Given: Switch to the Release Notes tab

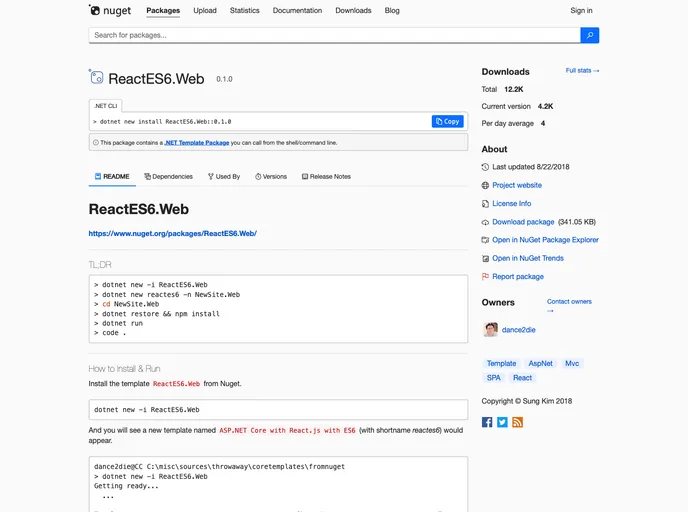Looking at the screenshot, I should tap(326, 176).
